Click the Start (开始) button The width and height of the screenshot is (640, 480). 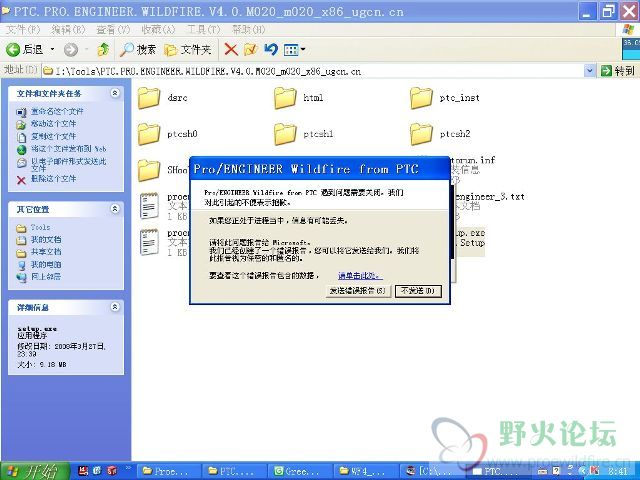(34, 471)
